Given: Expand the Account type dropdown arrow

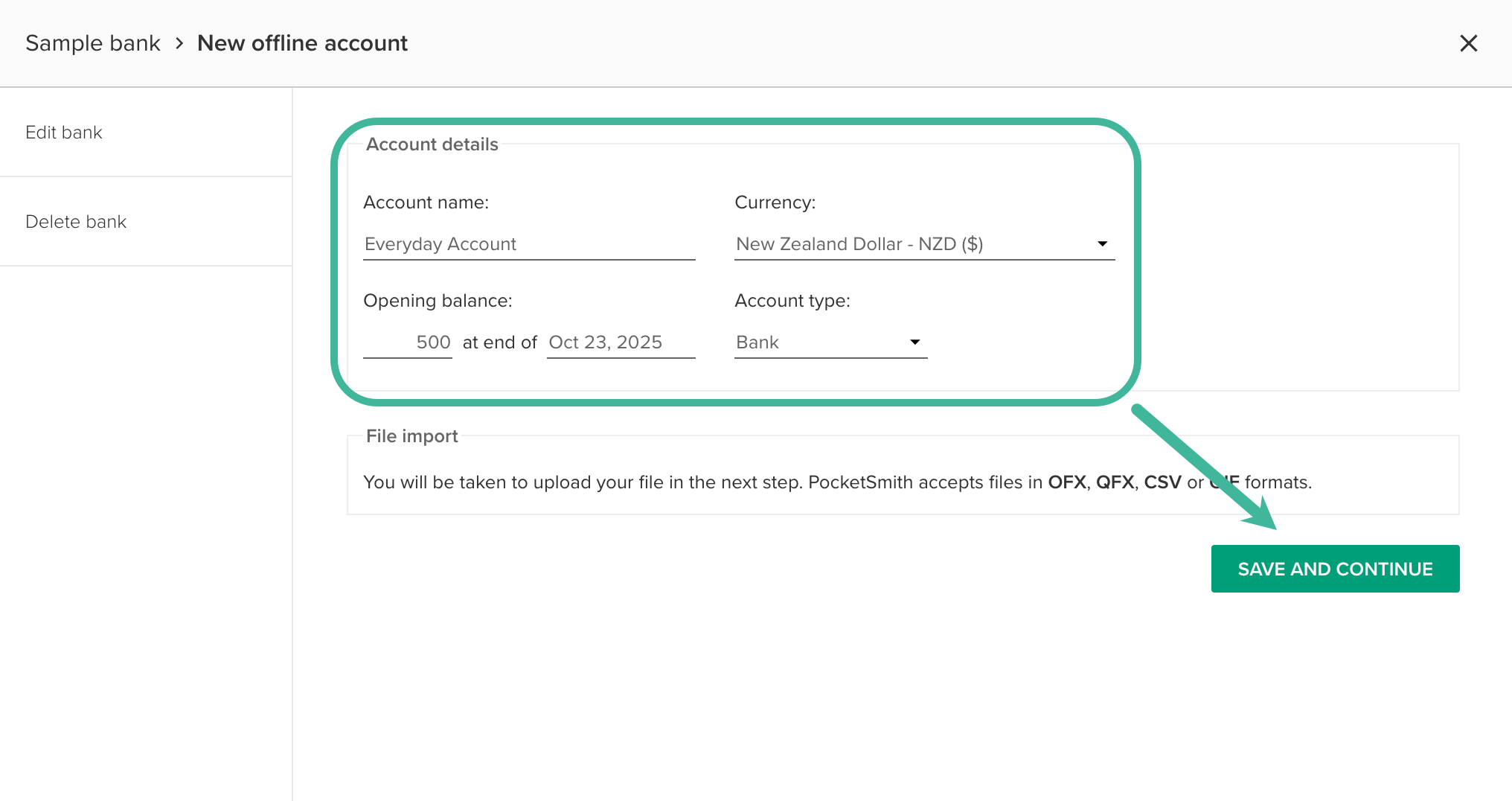Looking at the screenshot, I should point(914,342).
